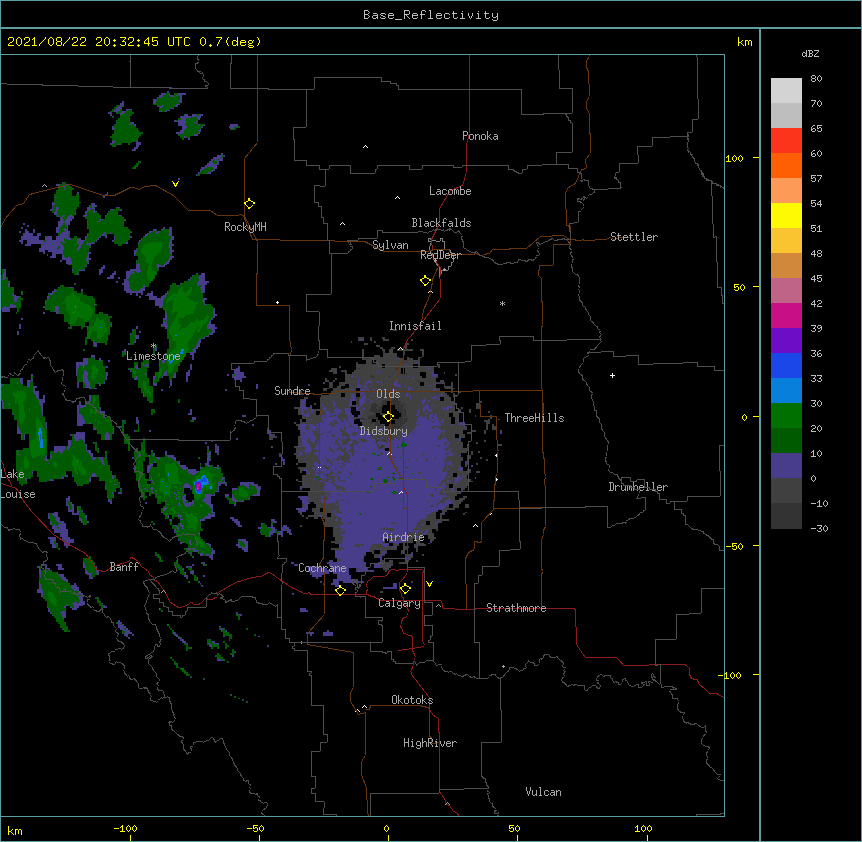This screenshot has width=862, height=842.
Task: Click the Strathmore label
Action: pos(516,608)
